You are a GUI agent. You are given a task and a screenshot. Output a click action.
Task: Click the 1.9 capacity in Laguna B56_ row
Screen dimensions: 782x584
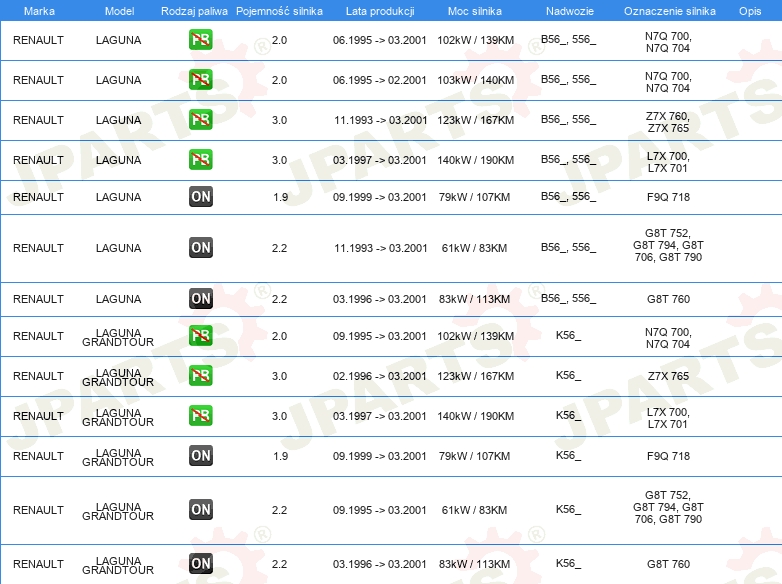[x=280, y=197]
